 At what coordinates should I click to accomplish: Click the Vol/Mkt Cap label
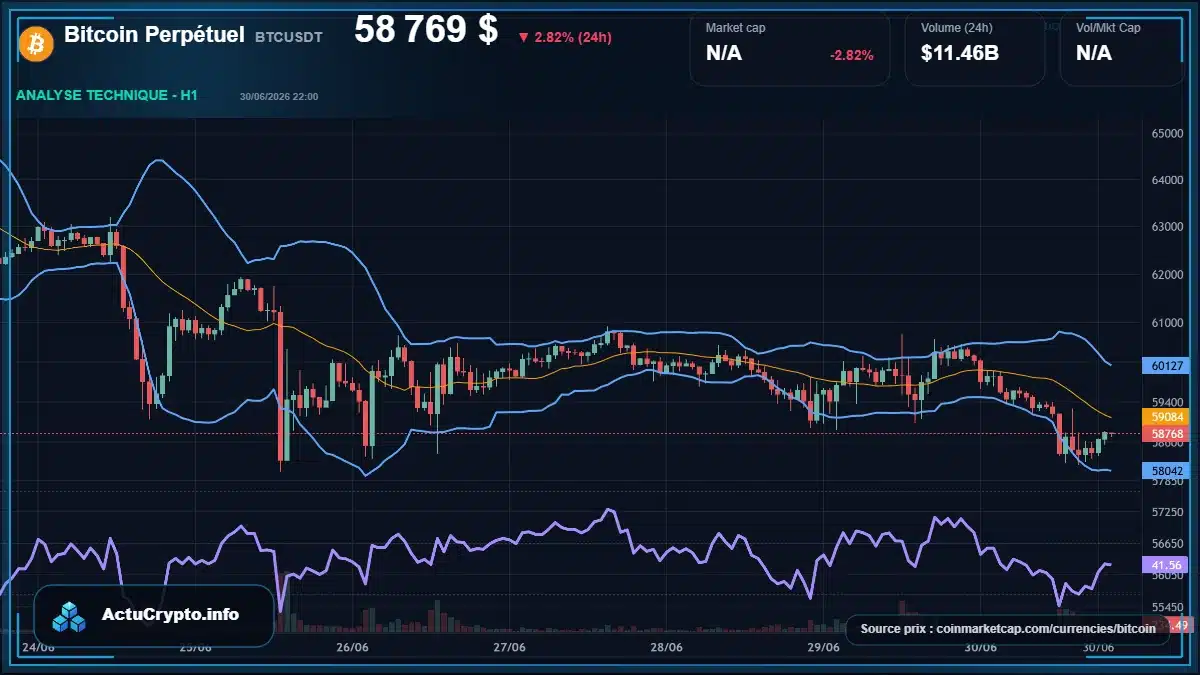[1108, 28]
